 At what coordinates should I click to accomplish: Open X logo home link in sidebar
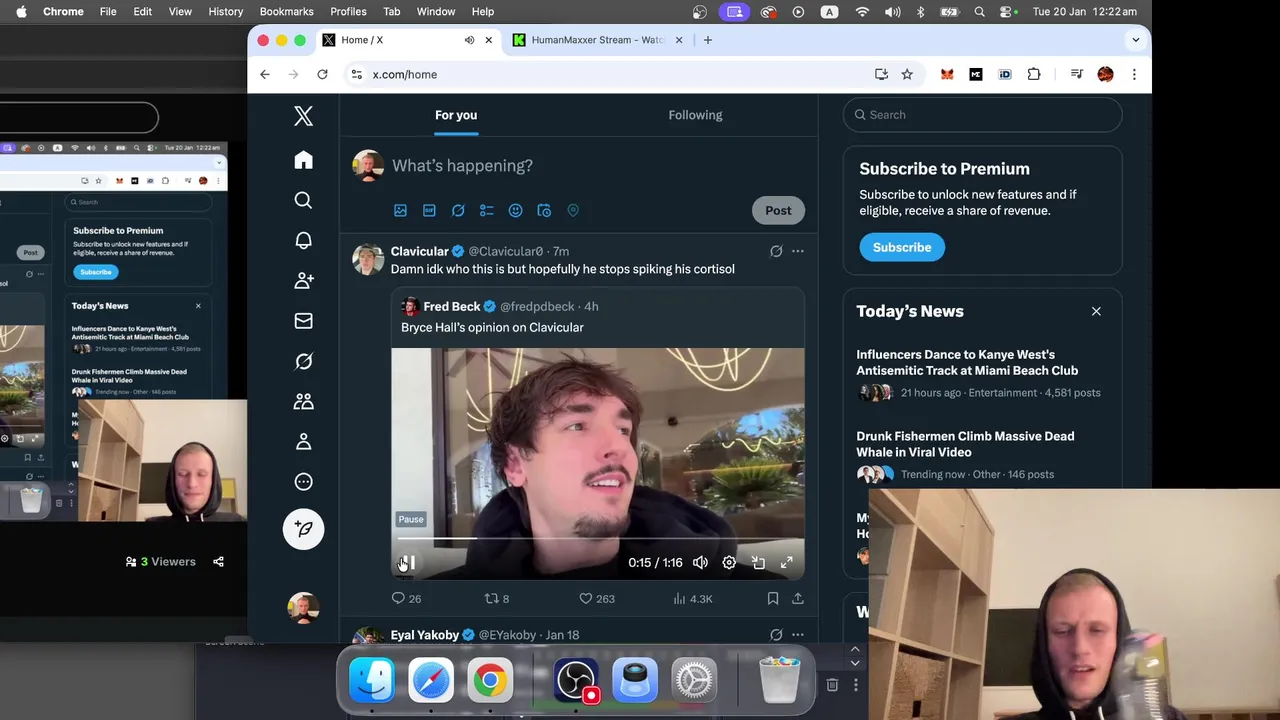(303, 116)
